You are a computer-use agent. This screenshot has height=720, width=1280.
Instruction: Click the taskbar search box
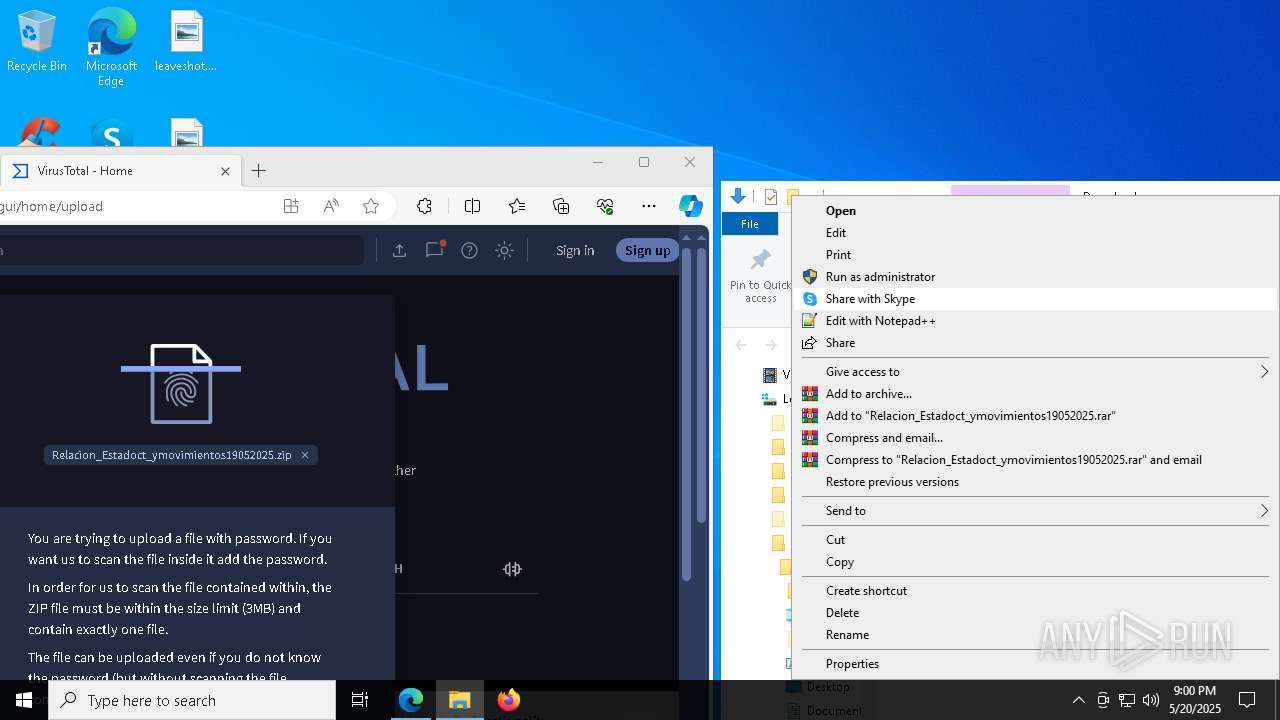tap(192, 700)
